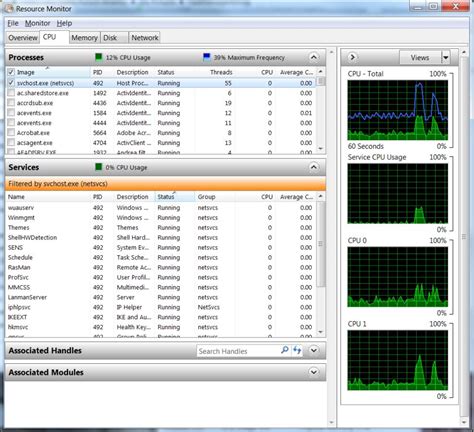Viewport: 474px width, 432px height.
Task: Check the ac.sharedstore.exe checkbox
Action: tap(11, 93)
